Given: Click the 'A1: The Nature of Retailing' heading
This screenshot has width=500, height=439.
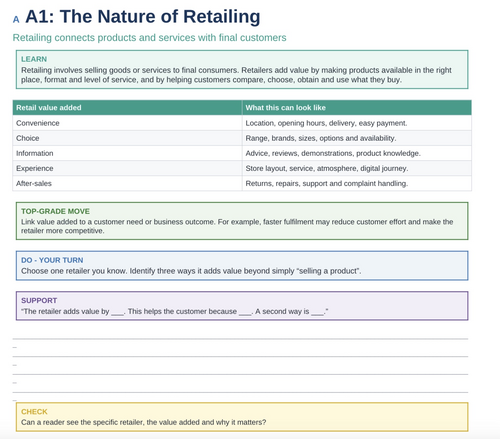Looking at the screenshot, I should [143, 16].
